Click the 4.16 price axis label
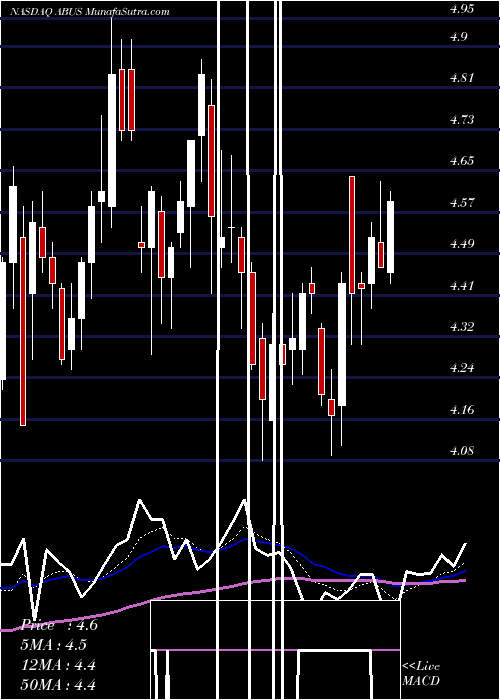 point(463,409)
